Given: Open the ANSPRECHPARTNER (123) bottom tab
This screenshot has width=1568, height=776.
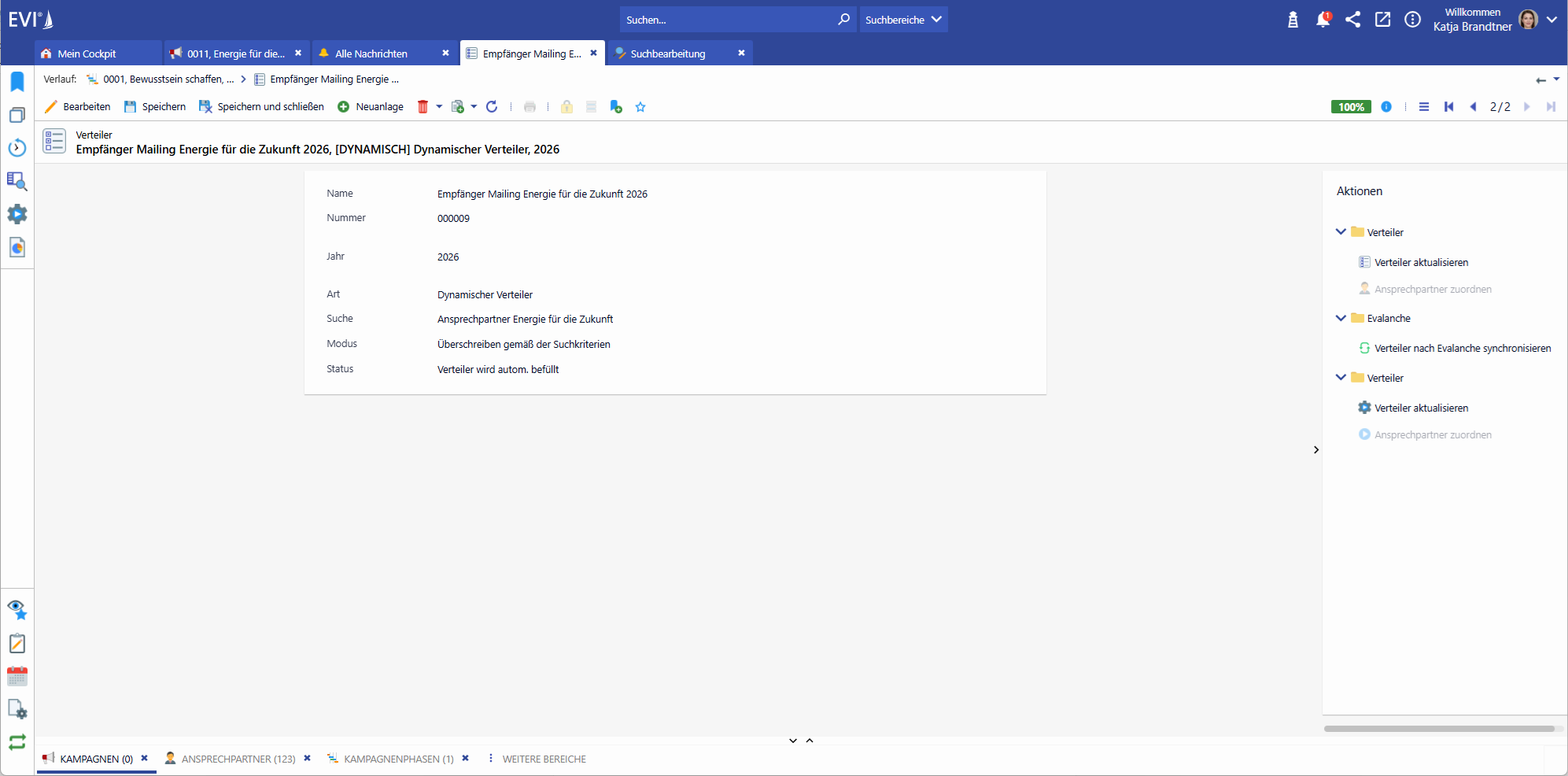Looking at the screenshot, I should [238, 759].
